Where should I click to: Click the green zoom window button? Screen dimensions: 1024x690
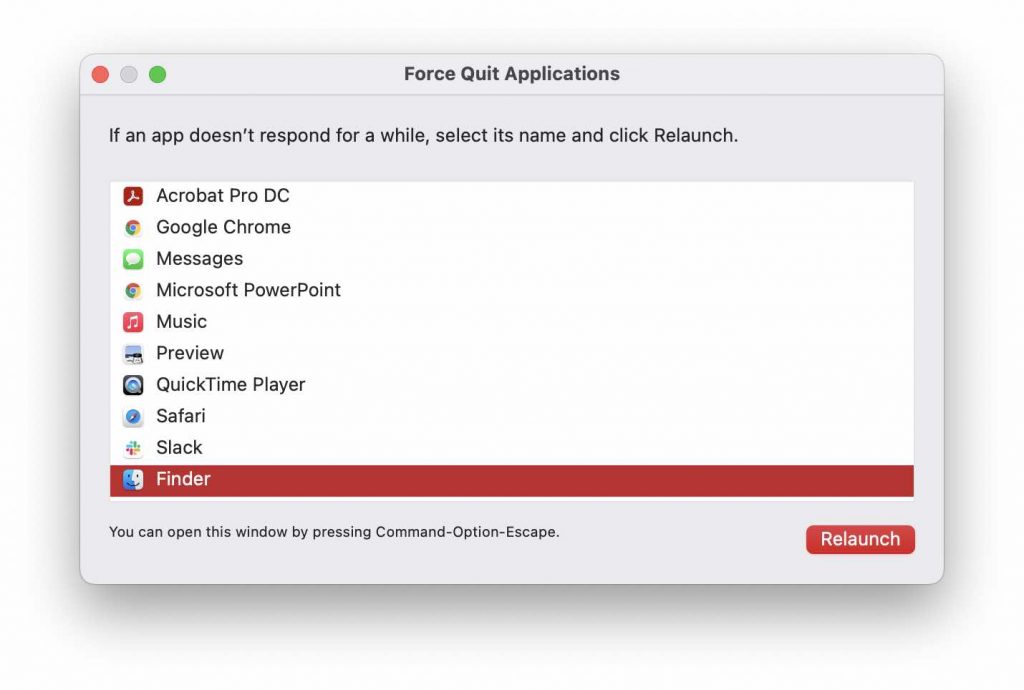click(157, 74)
